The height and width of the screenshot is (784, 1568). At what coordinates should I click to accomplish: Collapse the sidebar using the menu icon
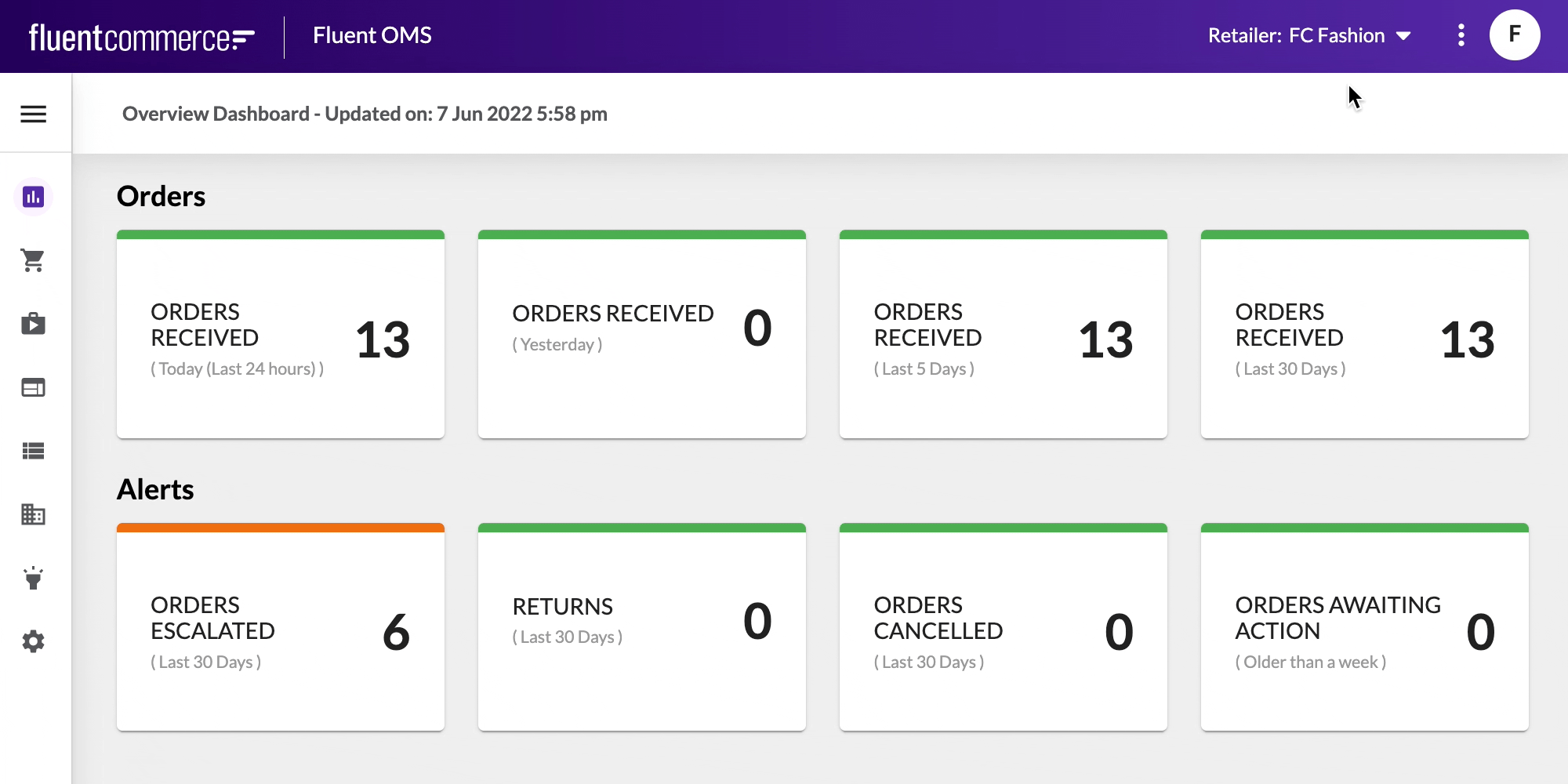pos(34,114)
